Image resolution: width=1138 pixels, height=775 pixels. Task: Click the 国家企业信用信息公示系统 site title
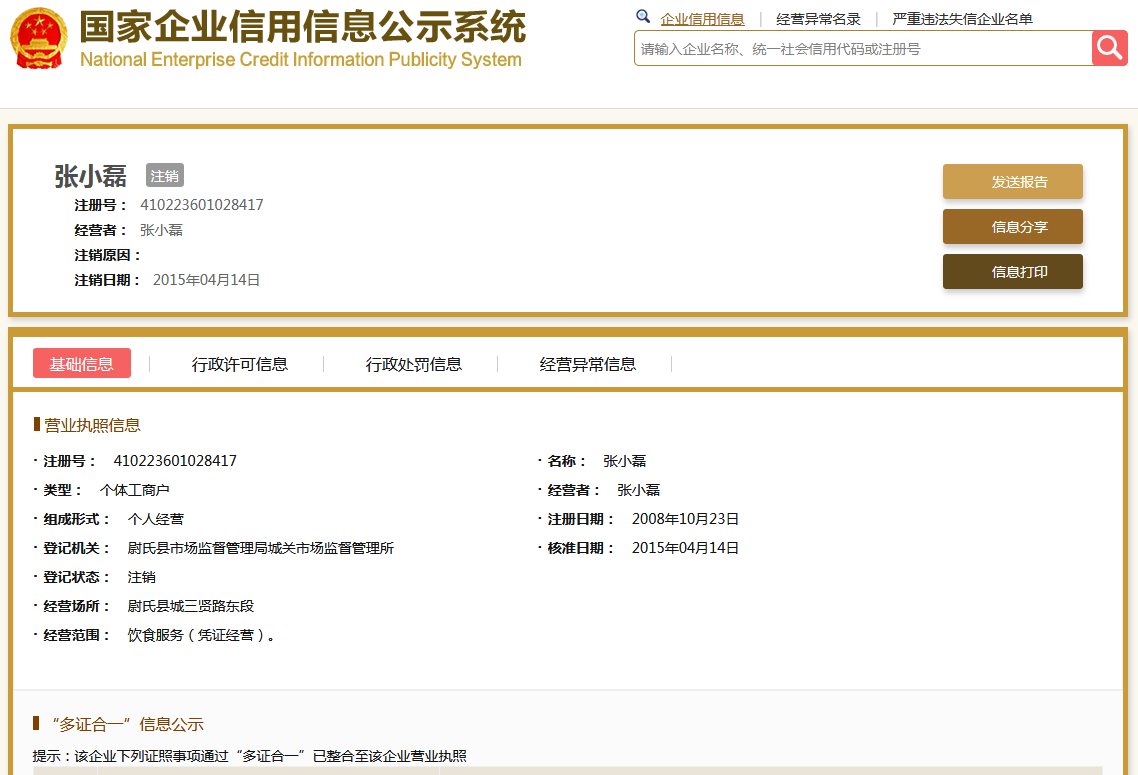pos(302,27)
